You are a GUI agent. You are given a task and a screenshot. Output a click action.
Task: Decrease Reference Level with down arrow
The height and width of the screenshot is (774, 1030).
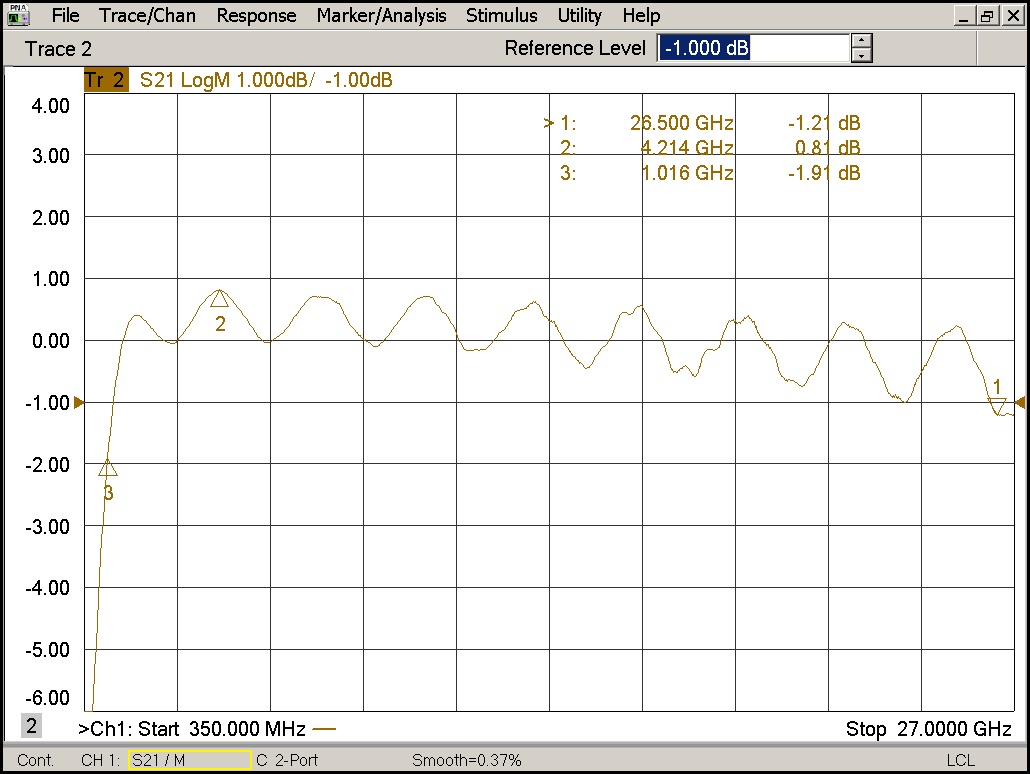(861, 55)
